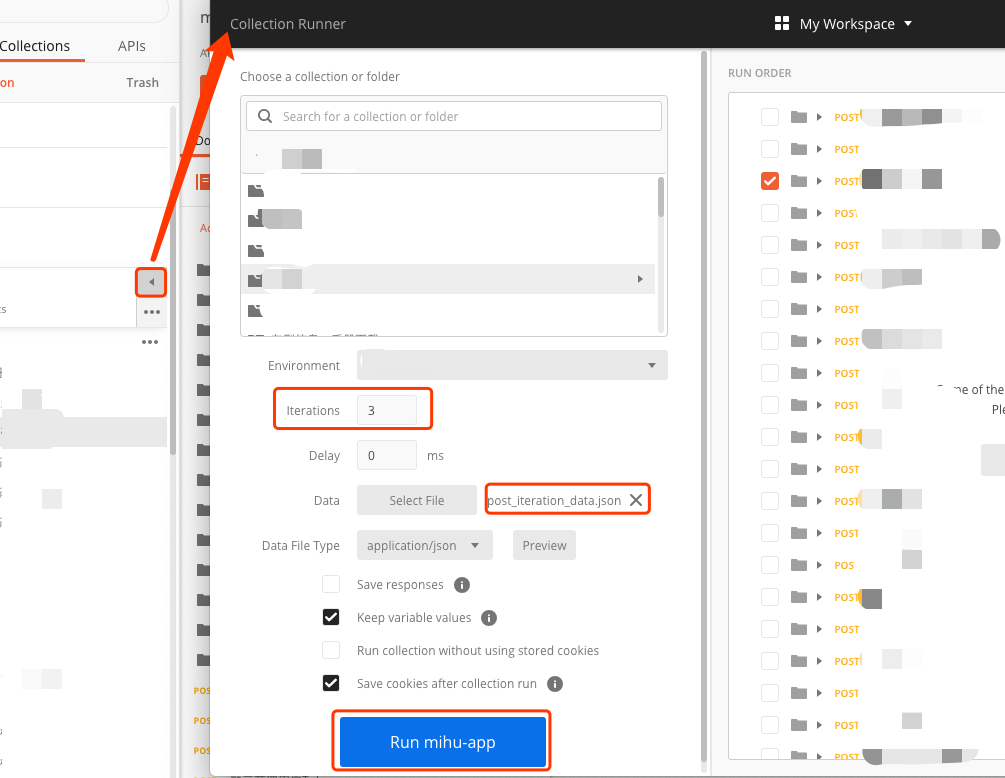Image resolution: width=1005 pixels, height=778 pixels.
Task: Uncheck the selected request in Run Order
Action: [770, 181]
